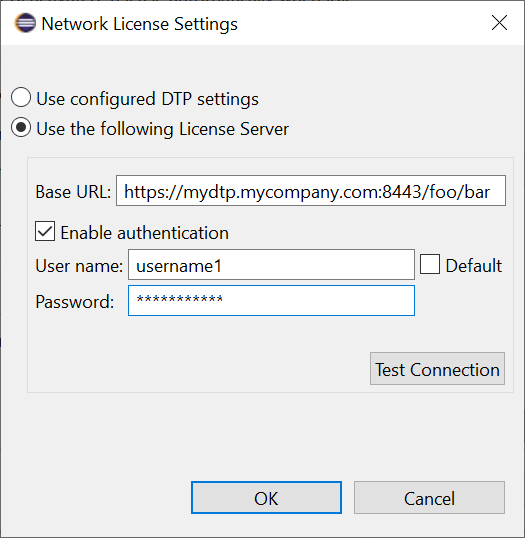Close the Network License Settings dialog
525x538 pixels.
point(499,23)
